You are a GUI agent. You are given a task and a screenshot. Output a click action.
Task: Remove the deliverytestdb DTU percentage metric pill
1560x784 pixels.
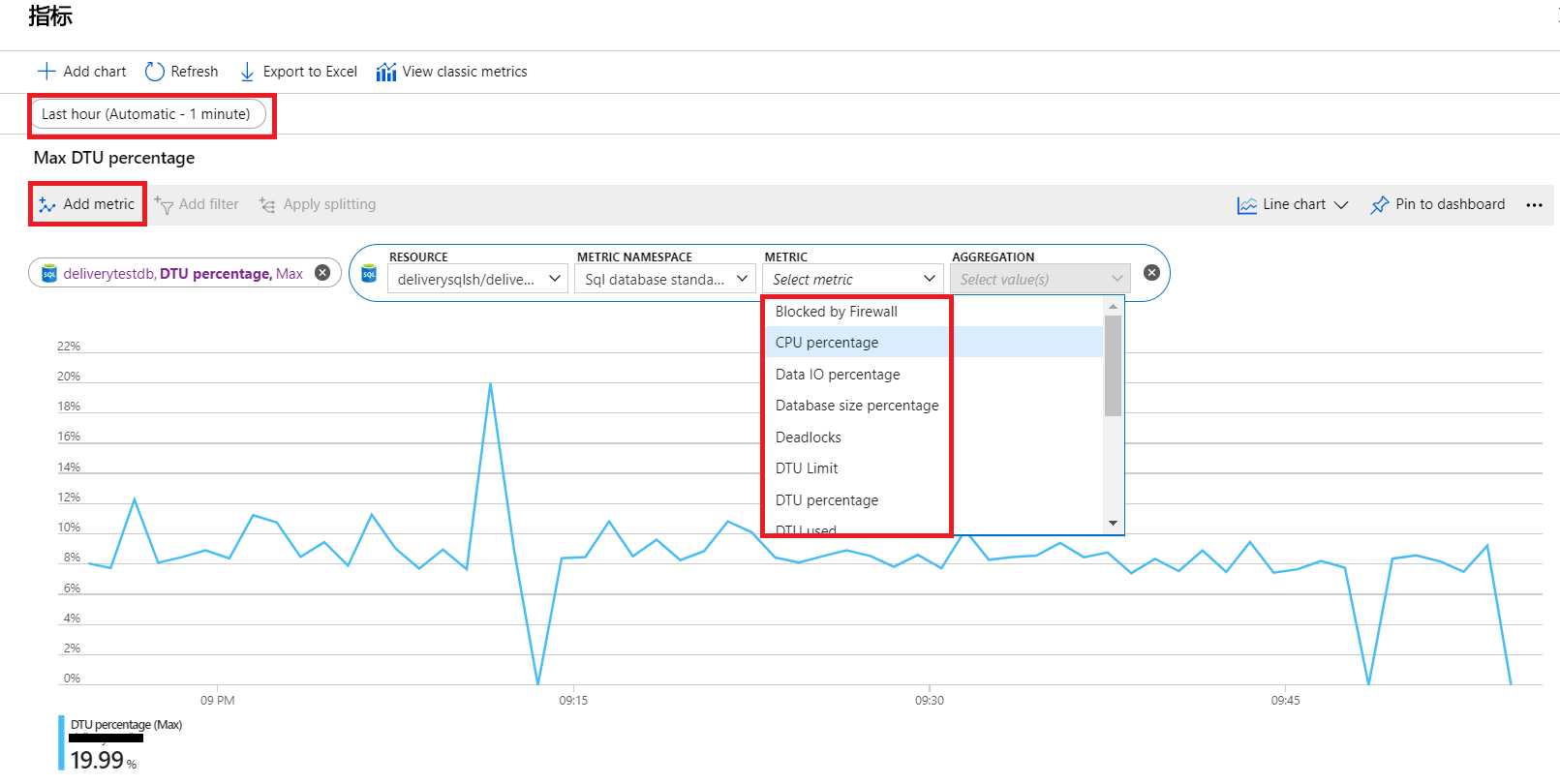click(x=322, y=273)
